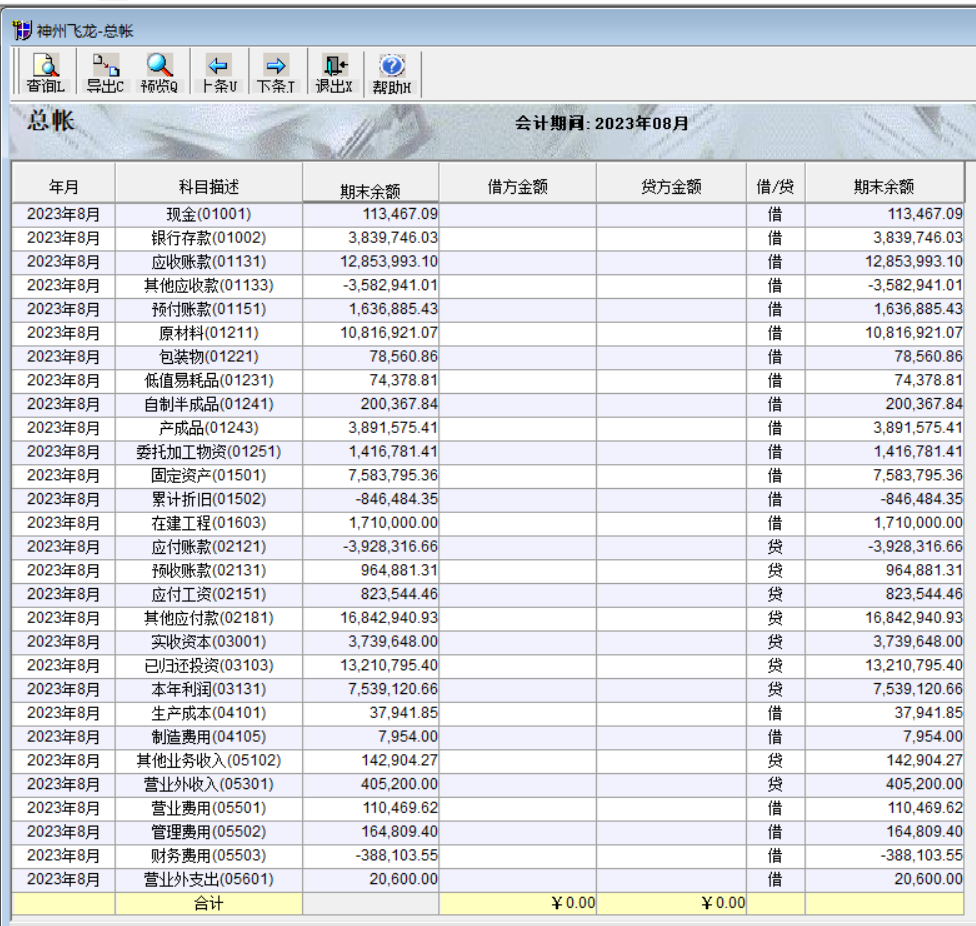The width and height of the screenshot is (976, 926).
Task: Select 预付账款(01151) account cell
Action: (209, 309)
